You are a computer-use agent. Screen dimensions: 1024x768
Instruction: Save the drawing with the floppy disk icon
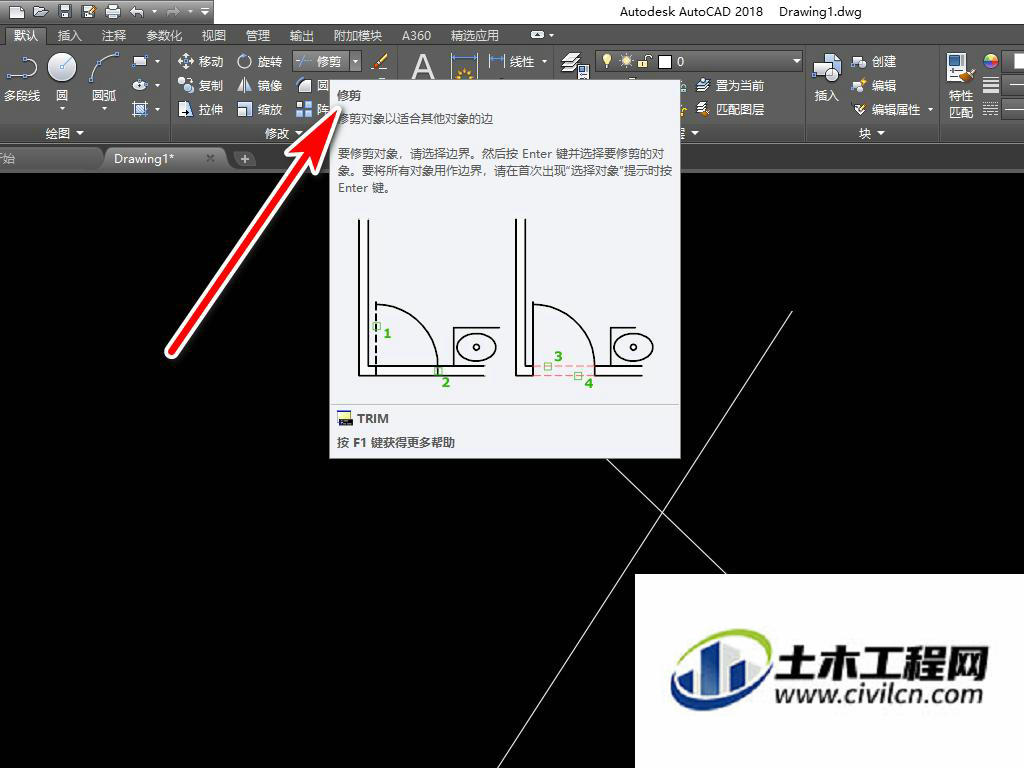click(x=65, y=11)
